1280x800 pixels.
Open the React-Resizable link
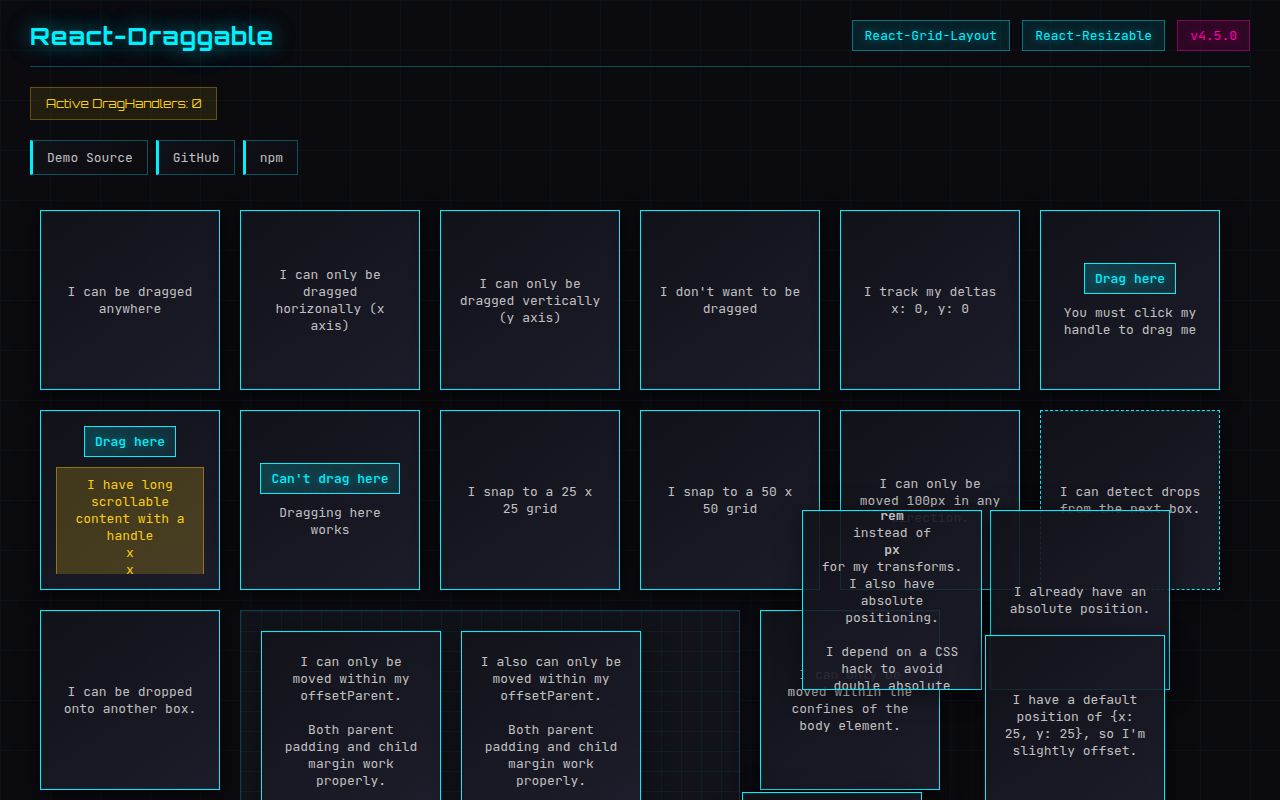click(1093, 36)
